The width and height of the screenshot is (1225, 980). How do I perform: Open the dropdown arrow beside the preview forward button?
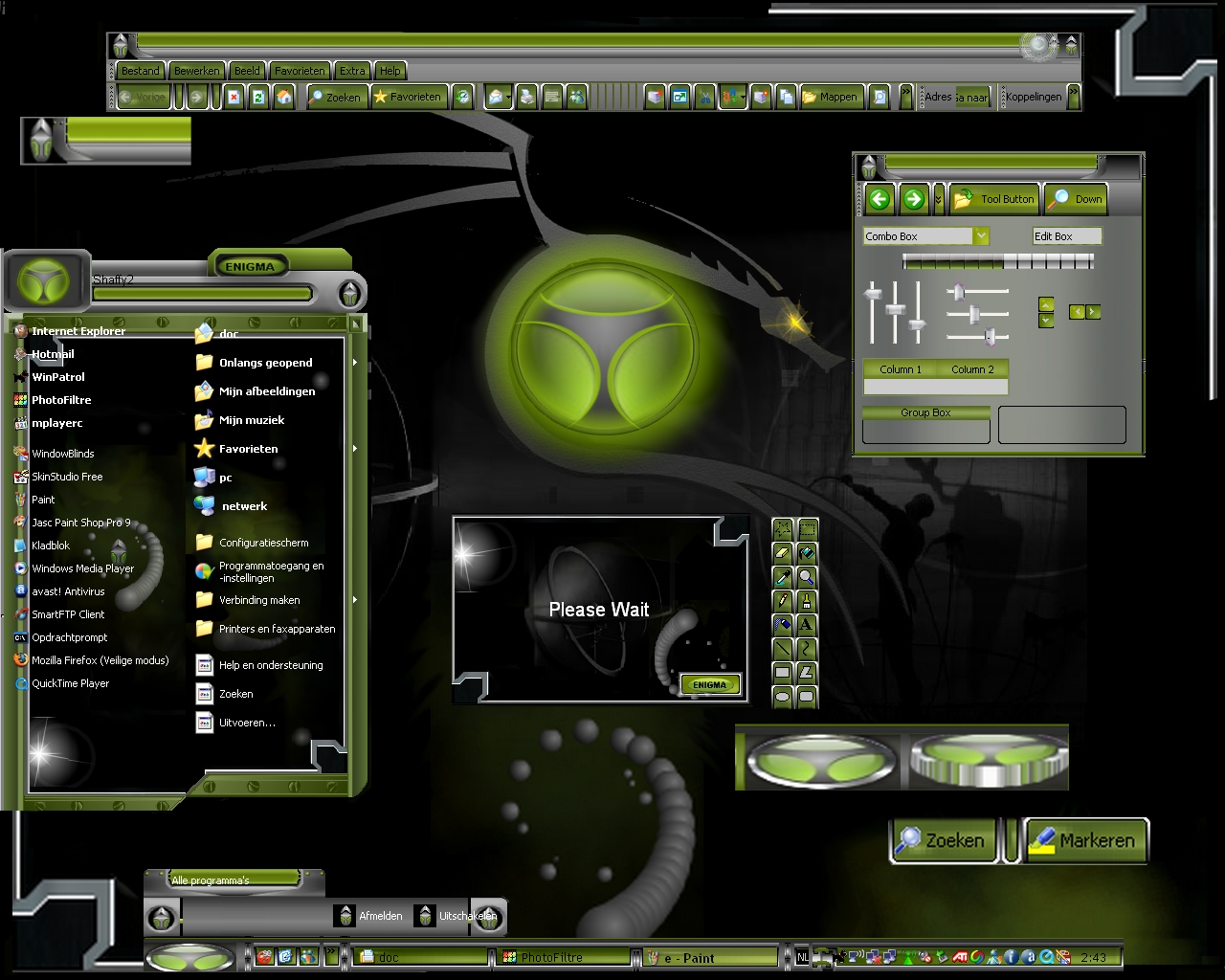coord(938,199)
